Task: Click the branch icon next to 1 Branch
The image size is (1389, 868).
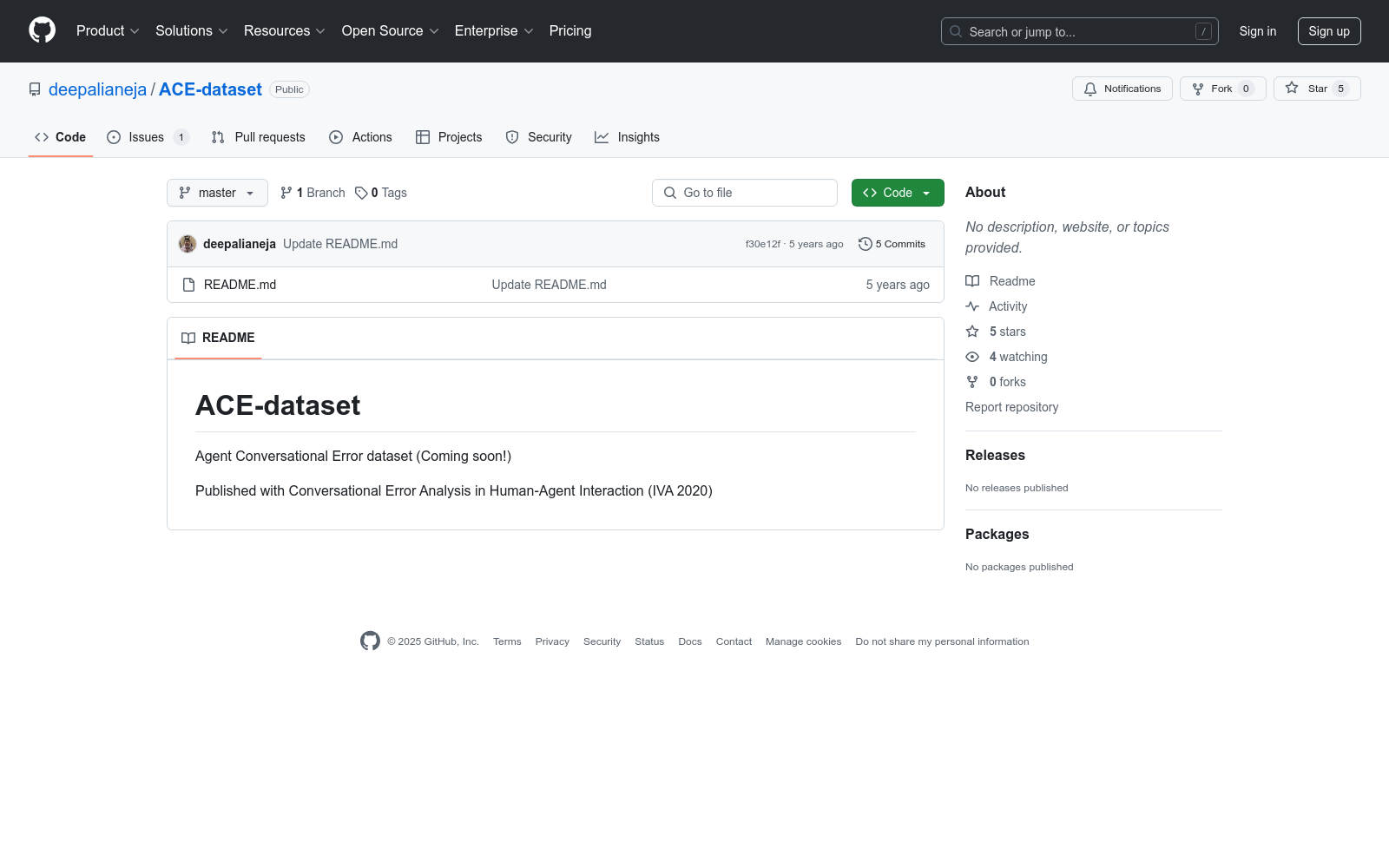Action: (286, 193)
